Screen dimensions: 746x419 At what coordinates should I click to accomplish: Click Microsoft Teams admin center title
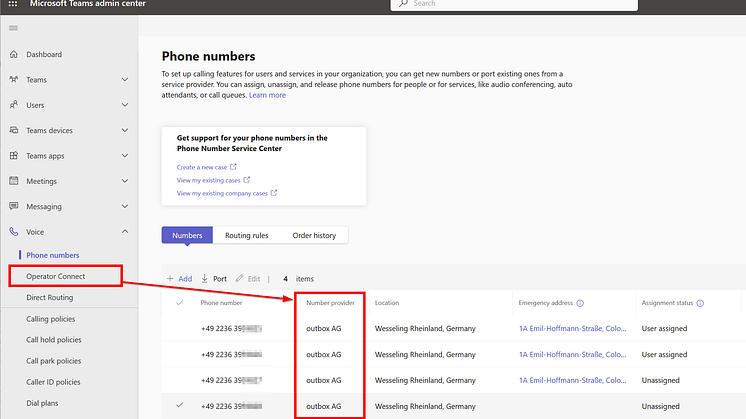[x=88, y=4]
